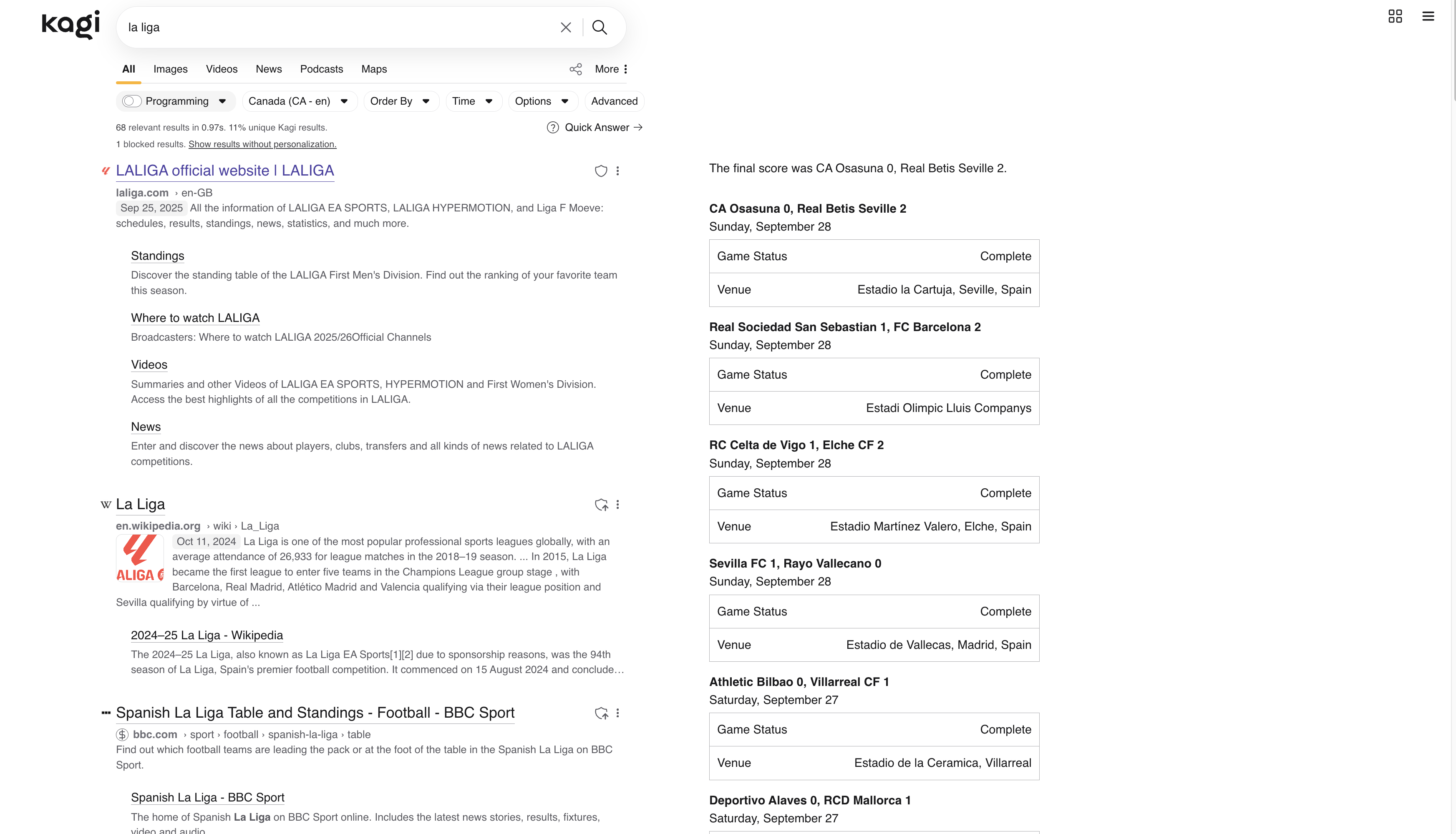Open the grid apps icon at top right
This screenshot has height=834, width=1456.
coord(1395,16)
